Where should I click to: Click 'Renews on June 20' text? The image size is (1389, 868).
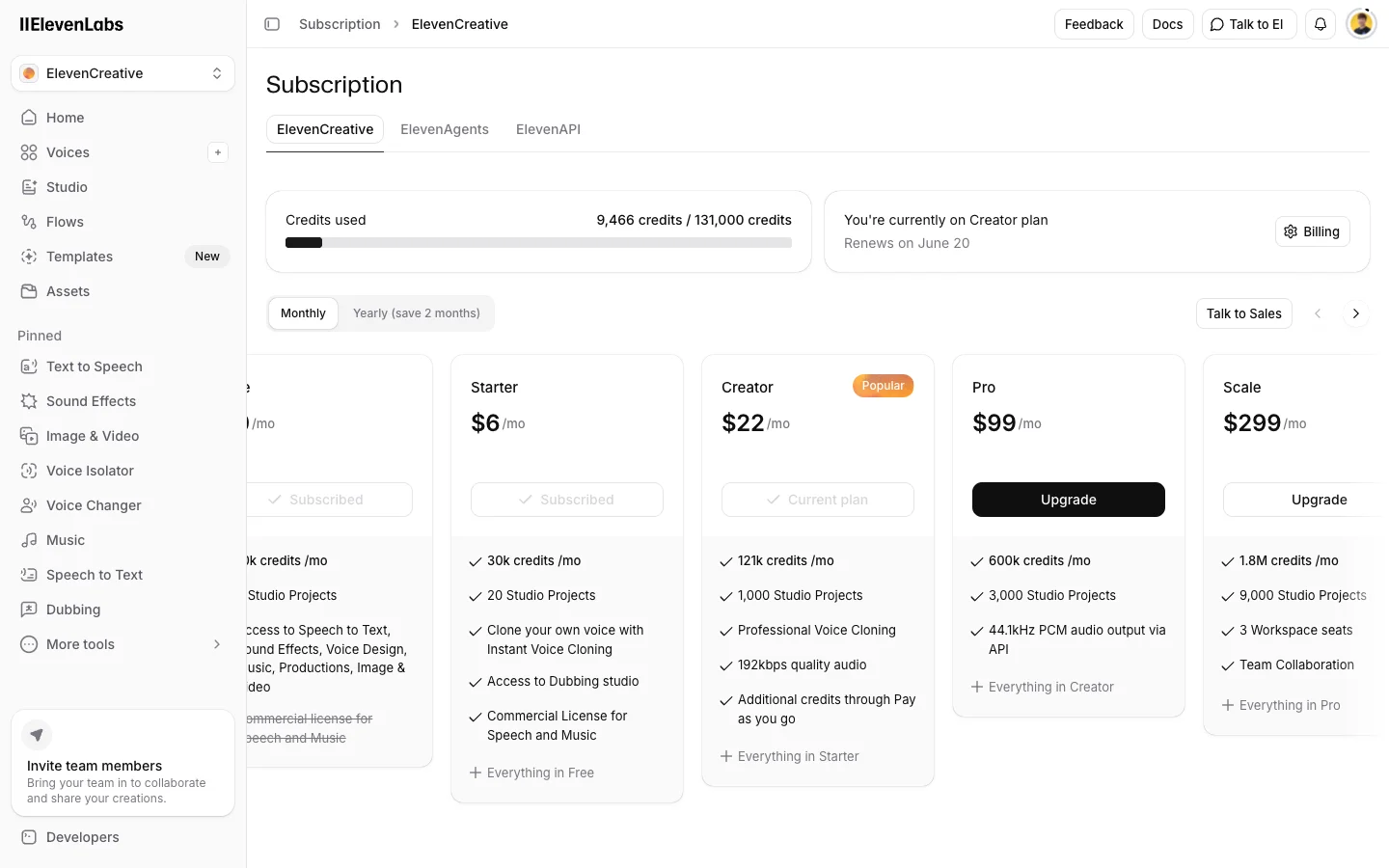click(x=907, y=243)
